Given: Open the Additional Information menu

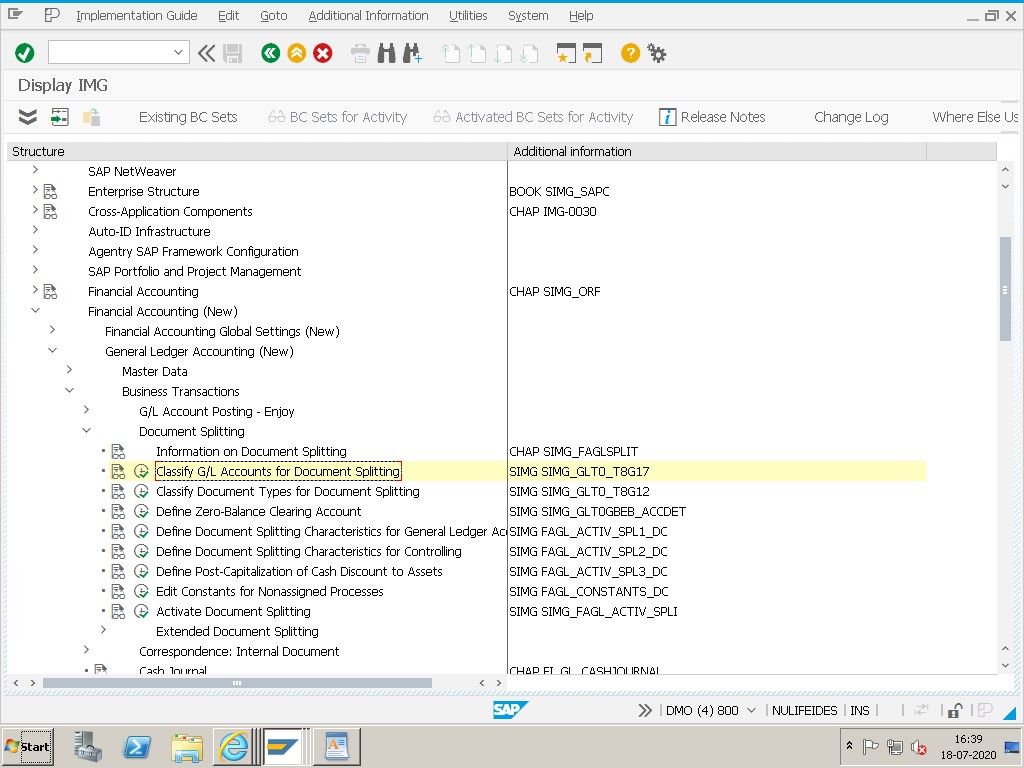Looking at the screenshot, I should click(x=368, y=16).
